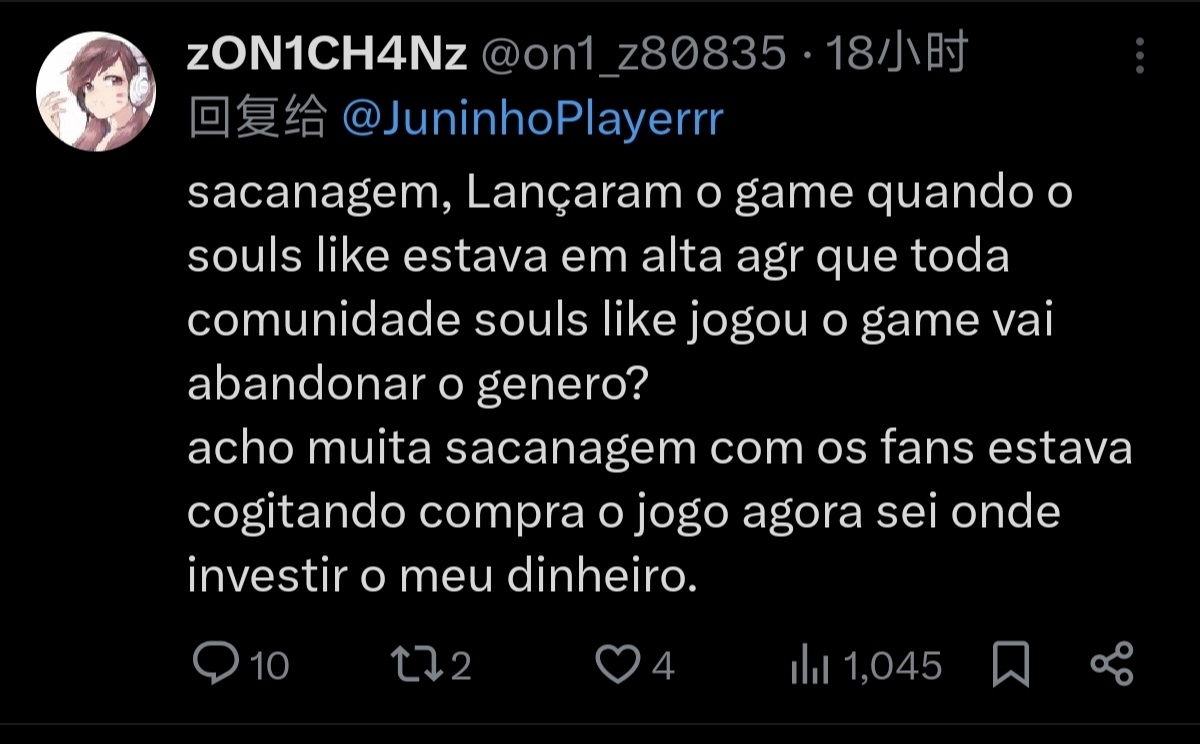This screenshot has width=1200, height=744.
Task: Retweet this post using the repost icon
Action: (419, 664)
